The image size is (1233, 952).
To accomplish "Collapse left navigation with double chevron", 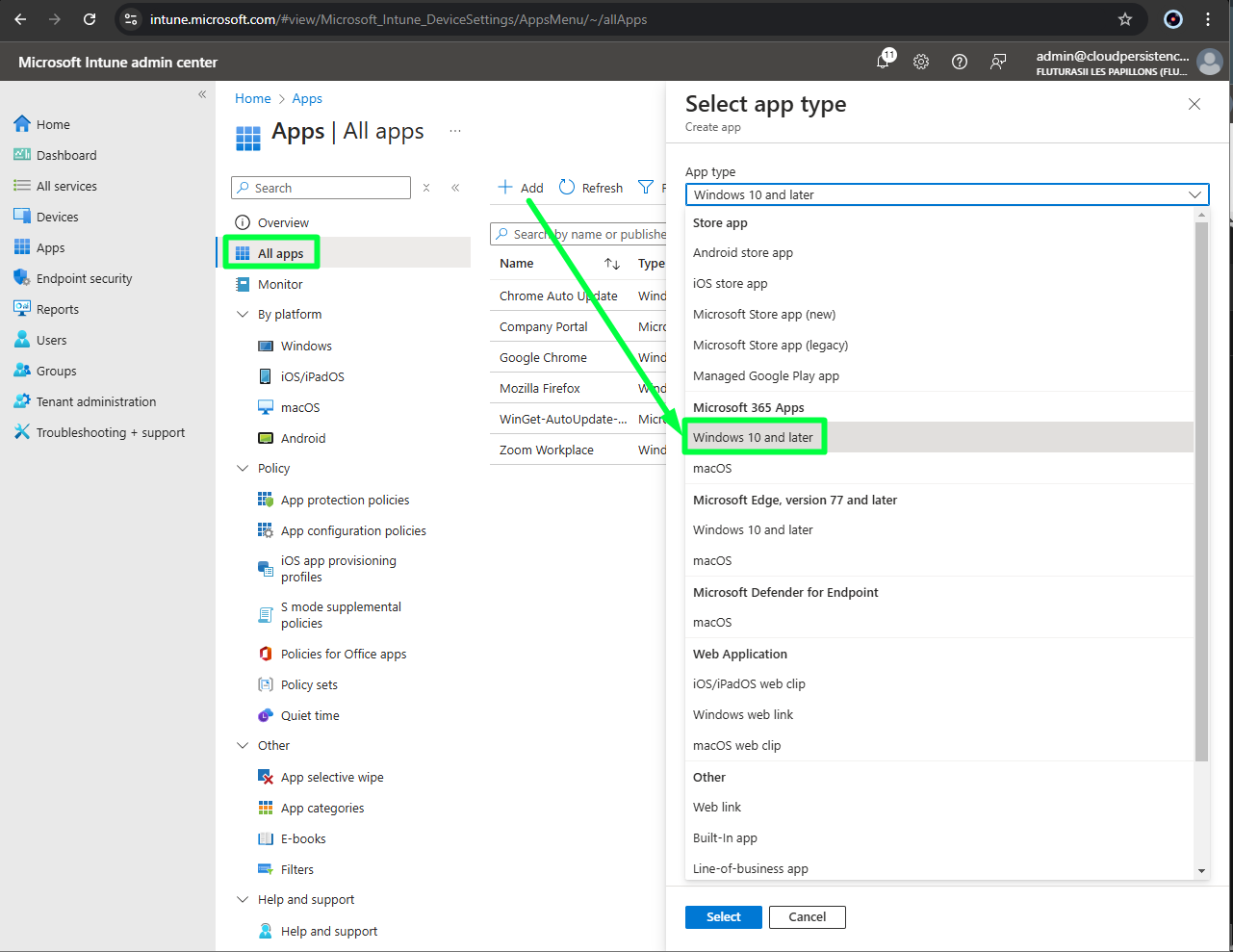I will coord(202,94).
